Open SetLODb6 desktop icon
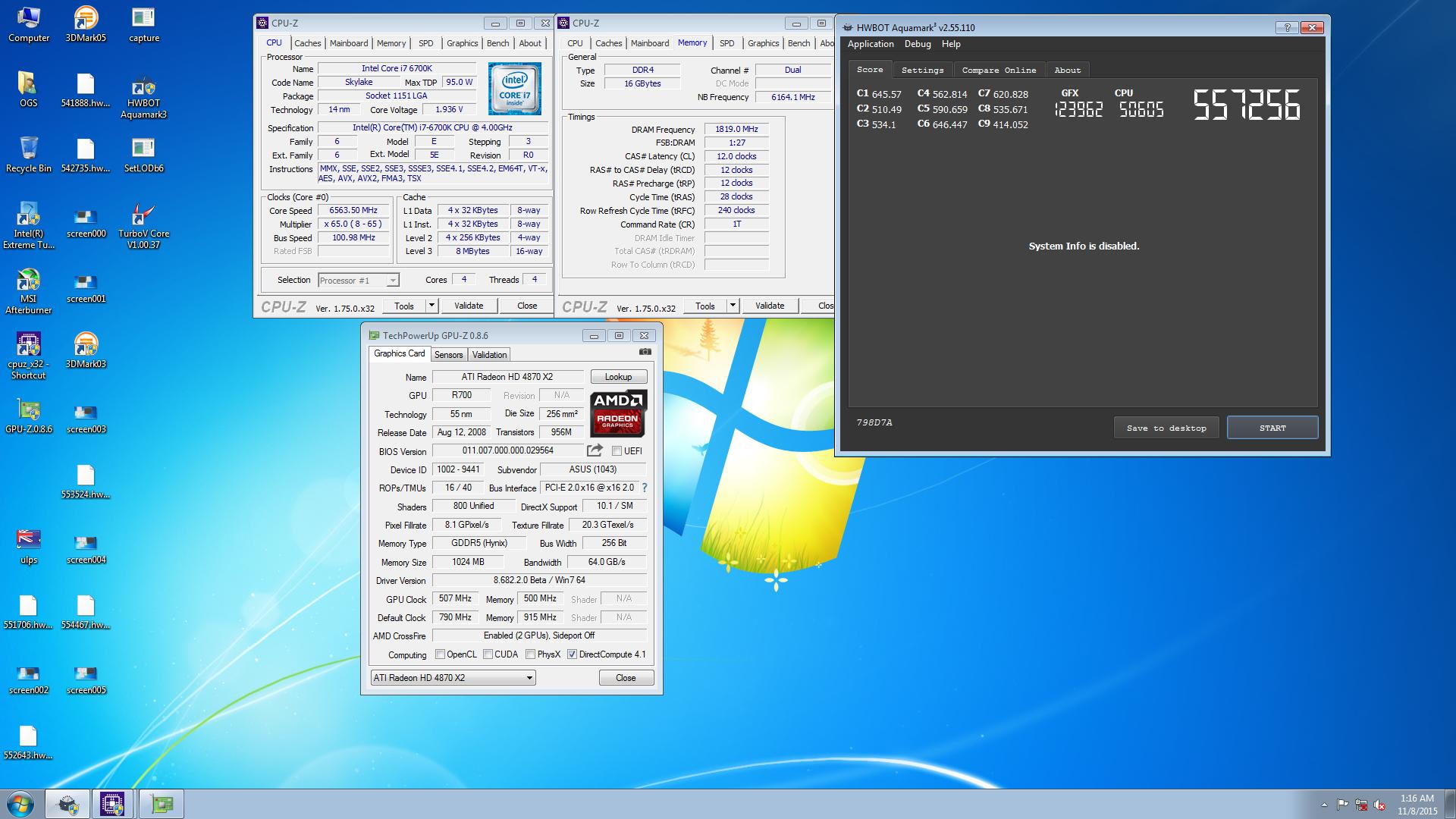The image size is (1456, 819). tap(143, 155)
